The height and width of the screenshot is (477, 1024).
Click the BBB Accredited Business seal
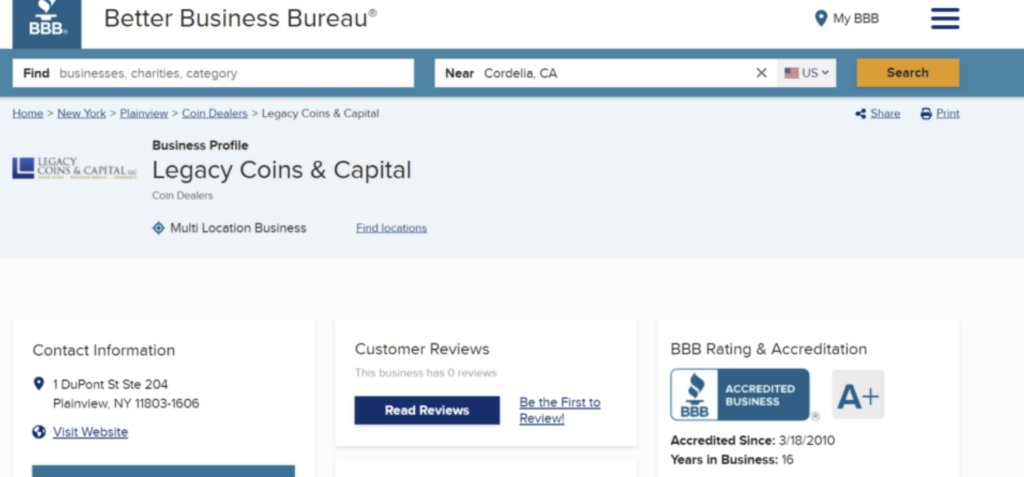click(740, 395)
